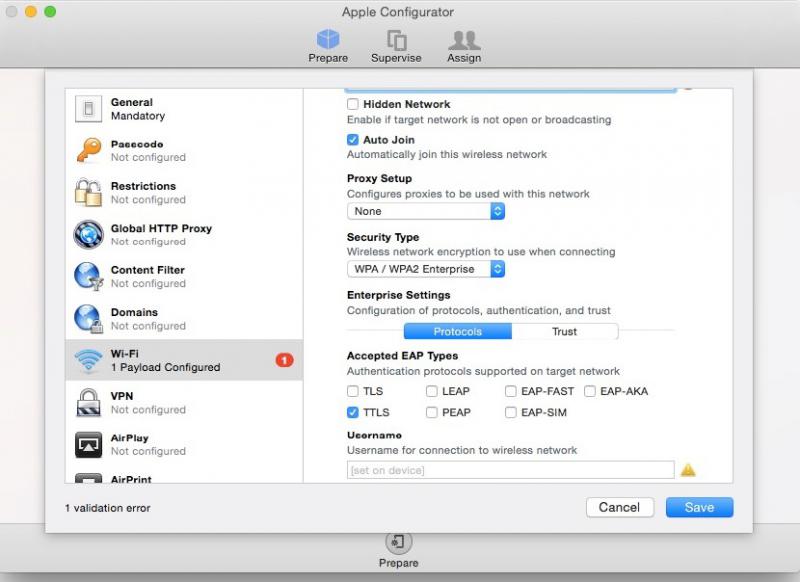Select the "Restrictions" payload label

pos(143,186)
